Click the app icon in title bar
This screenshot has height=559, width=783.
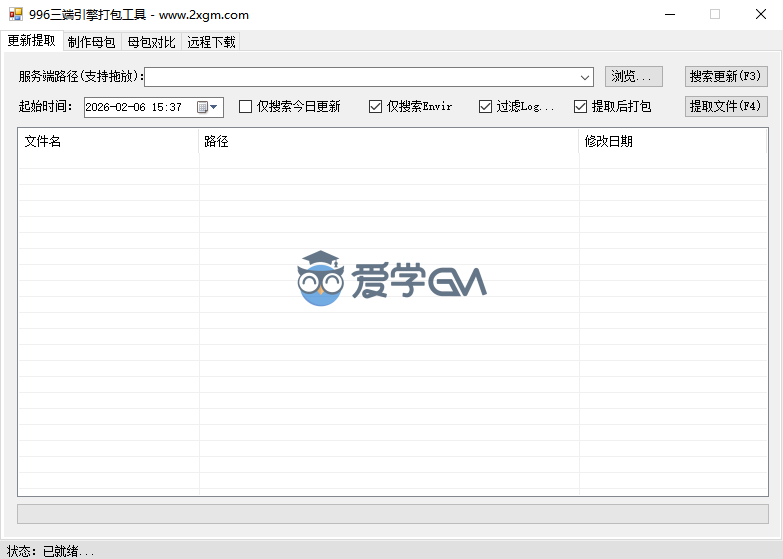pyautogui.click(x=15, y=15)
